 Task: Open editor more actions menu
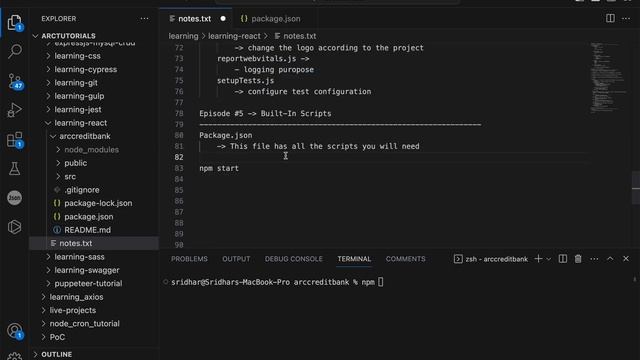[626, 18]
